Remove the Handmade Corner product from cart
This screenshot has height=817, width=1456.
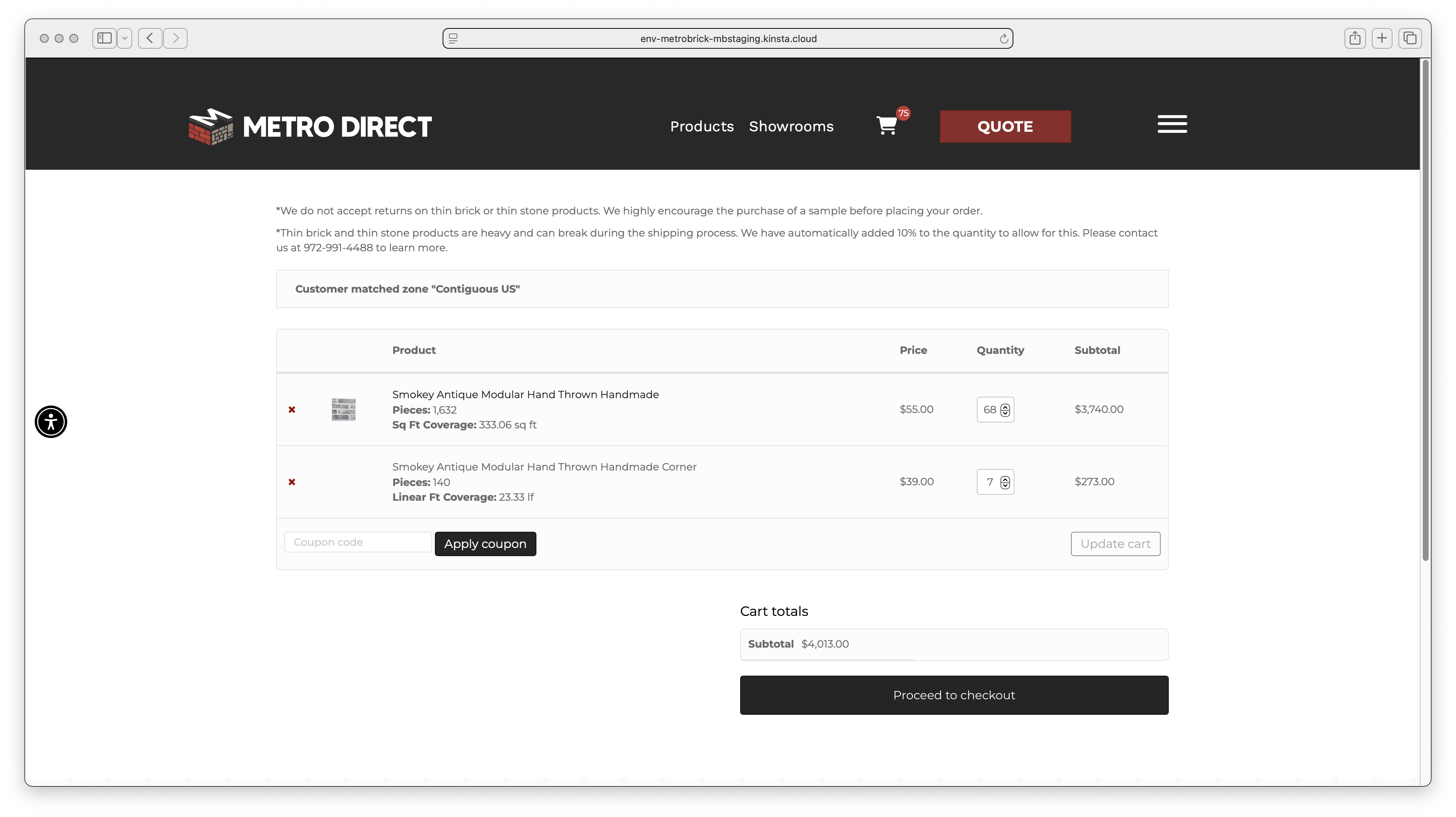pos(292,482)
